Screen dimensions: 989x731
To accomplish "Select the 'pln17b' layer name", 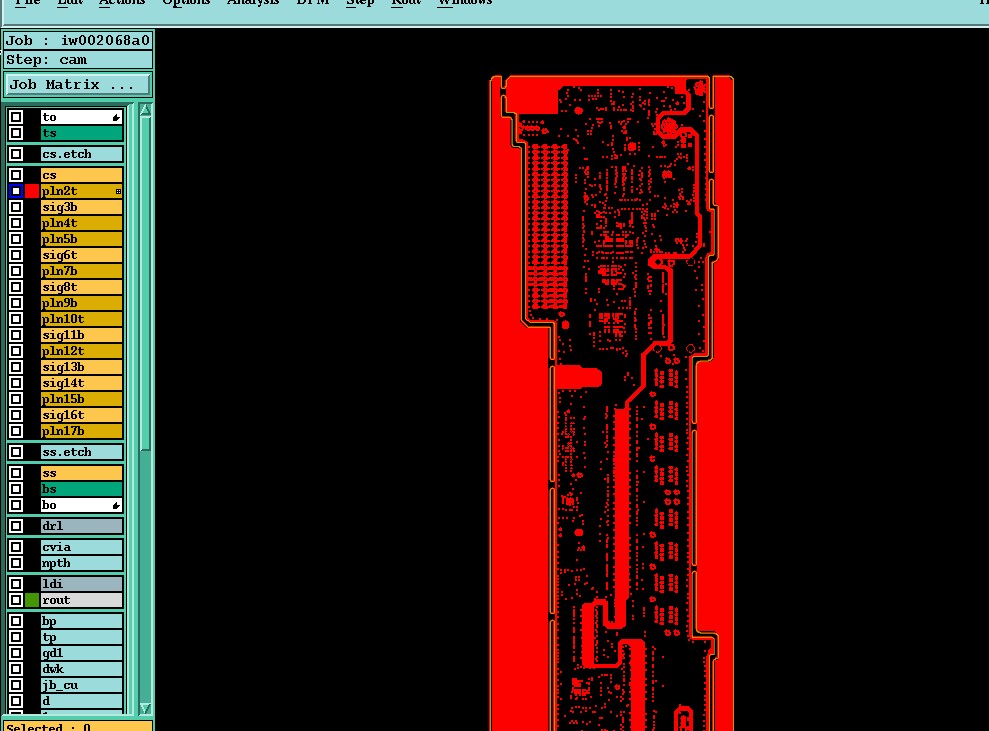I will [81, 431].
